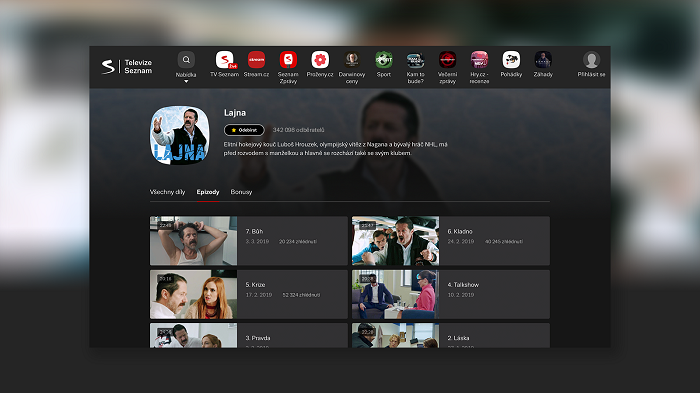Select the Večerní zprávy channel icon
The width and height of the screenshot is (700, 393).
pyautogui.click(x=447, y=60)
